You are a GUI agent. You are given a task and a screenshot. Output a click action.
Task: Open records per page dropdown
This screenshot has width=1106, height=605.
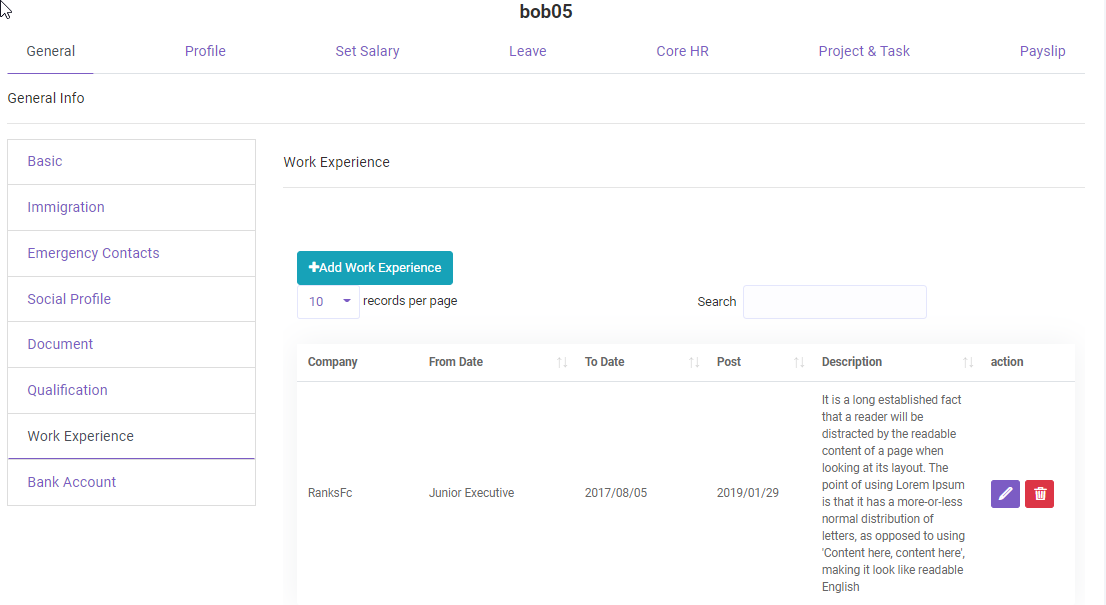[328, 301]
